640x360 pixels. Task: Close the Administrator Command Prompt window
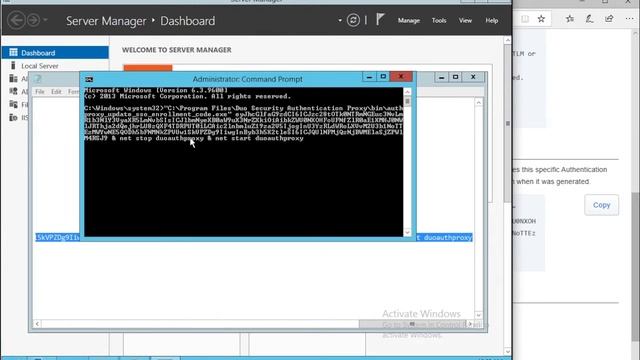pos(401,77)
